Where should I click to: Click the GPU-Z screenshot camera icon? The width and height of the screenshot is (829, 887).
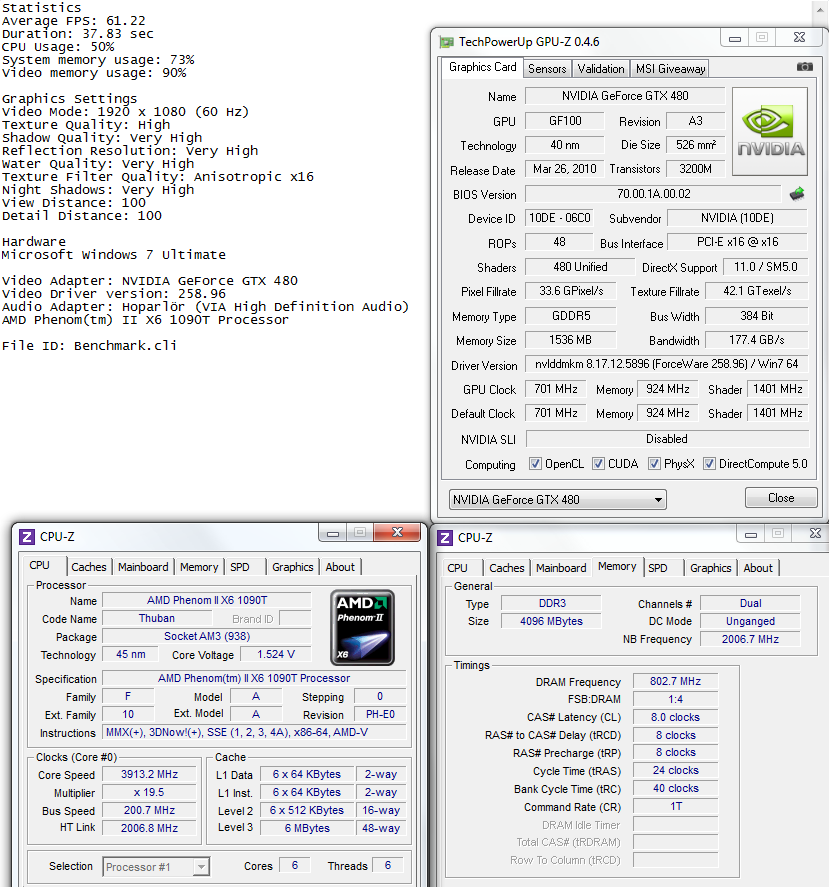tap(805, 67)
